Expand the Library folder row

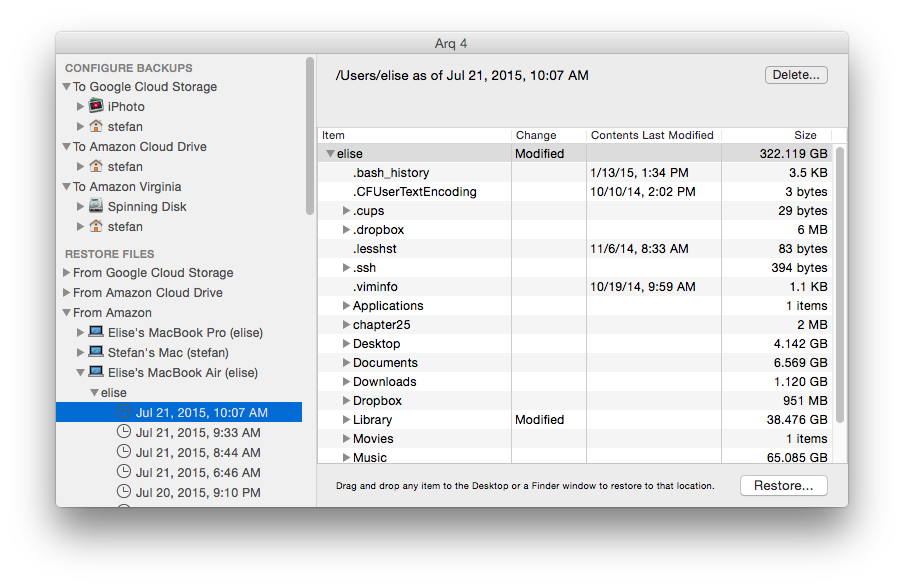(x=346, y=420)
